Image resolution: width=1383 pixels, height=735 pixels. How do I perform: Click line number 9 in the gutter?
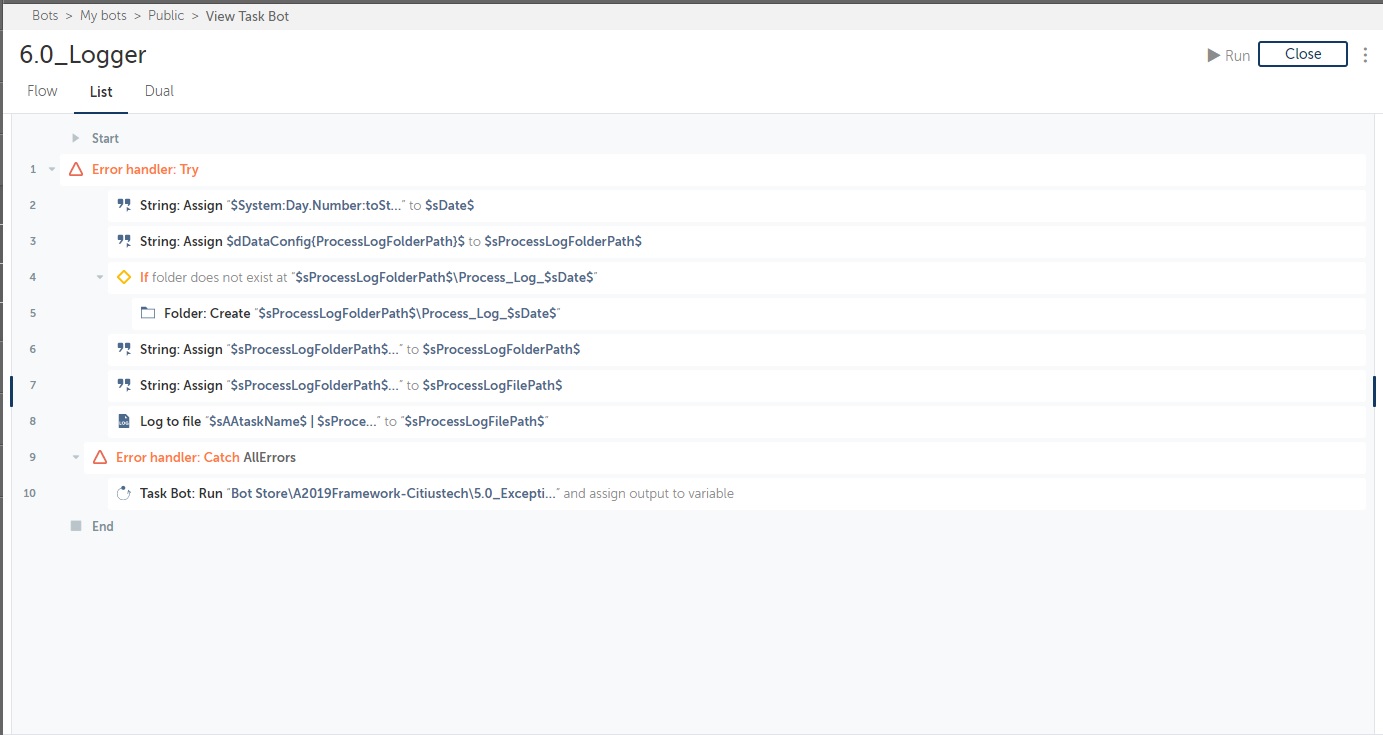point(33,457)
